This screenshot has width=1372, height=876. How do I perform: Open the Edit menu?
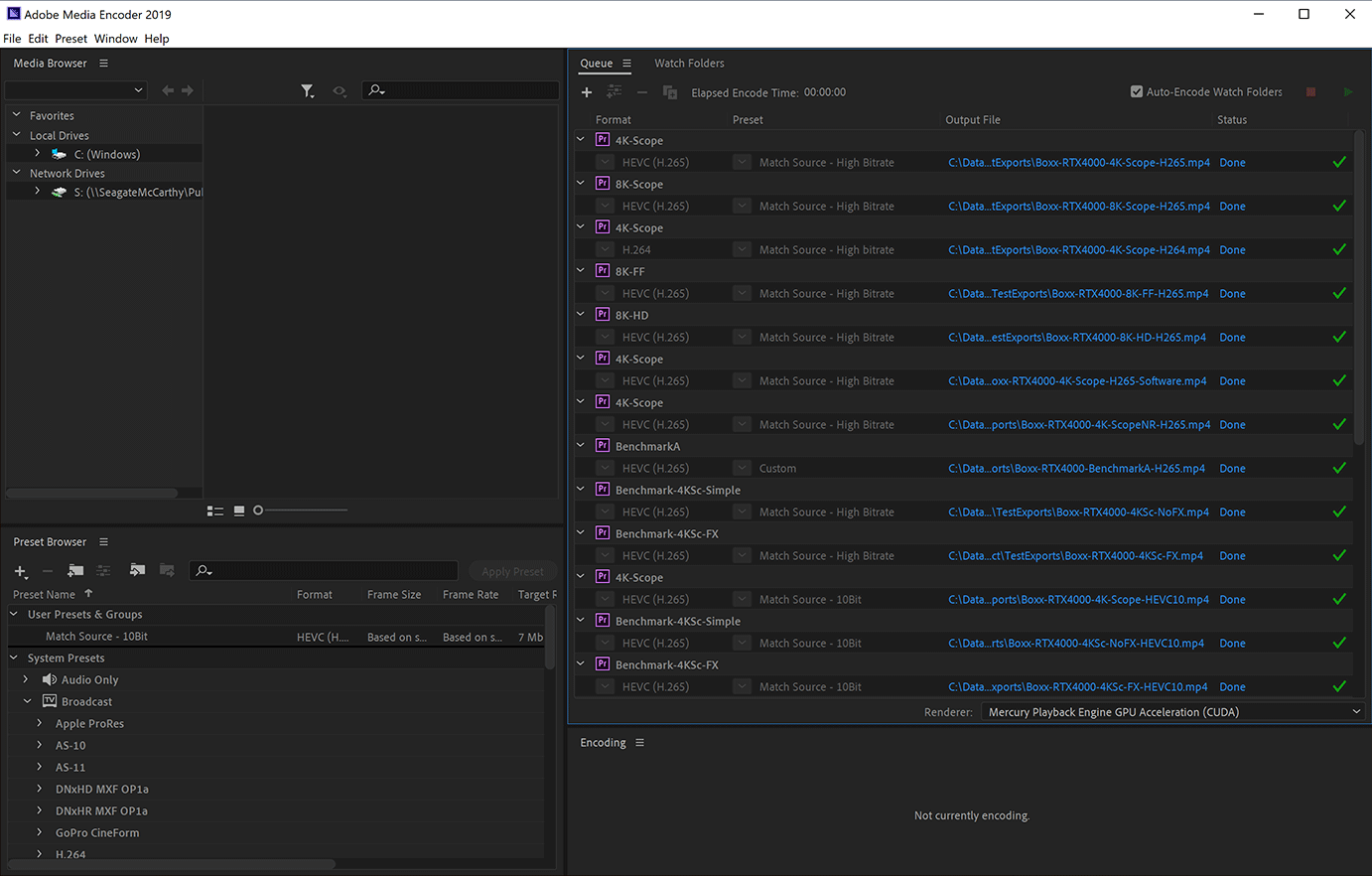coord(38,39)
